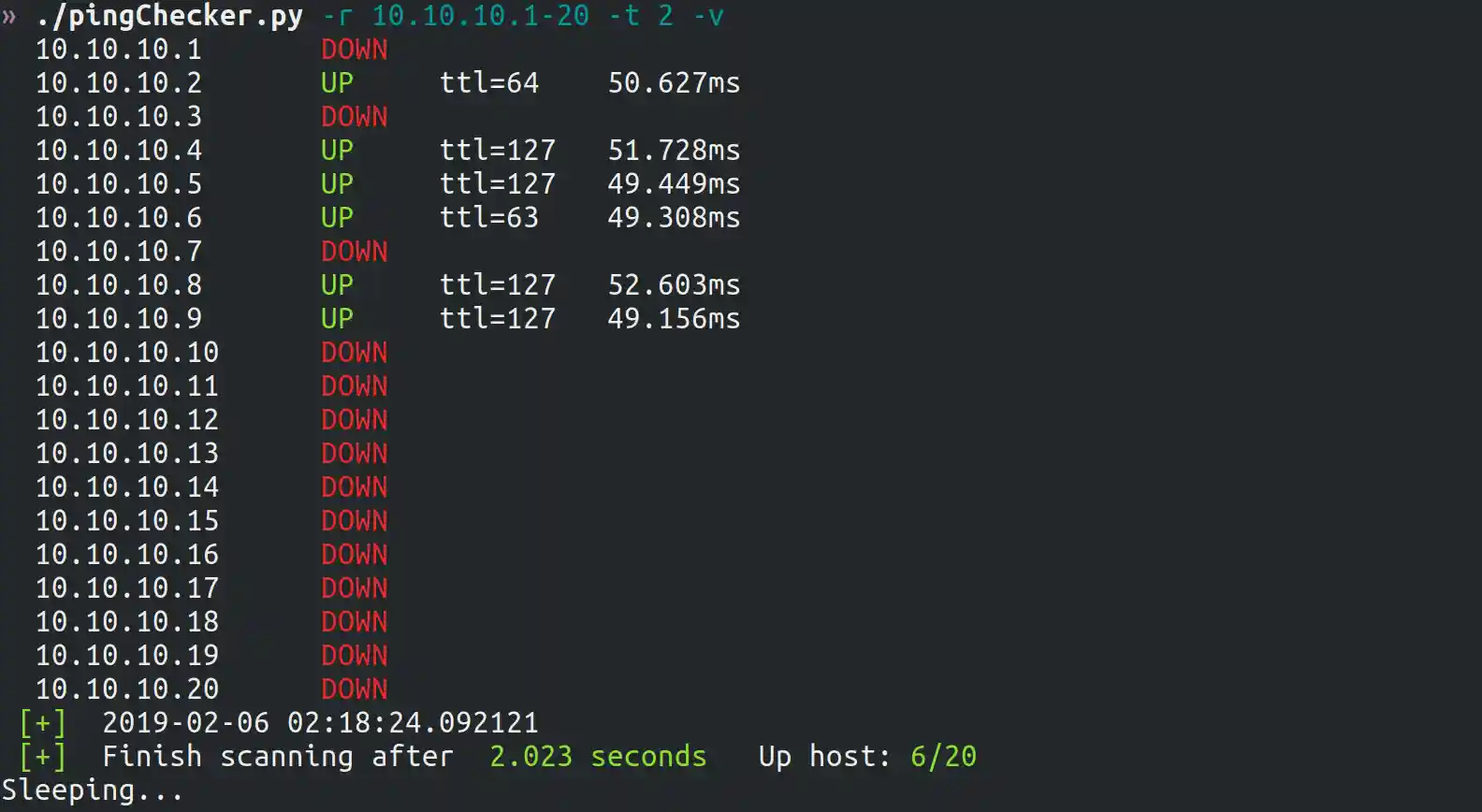Click the 2019-02-06 02:18:24 timestamp
This screenshot has width=1482, height=812.
[x=320, y=723]
